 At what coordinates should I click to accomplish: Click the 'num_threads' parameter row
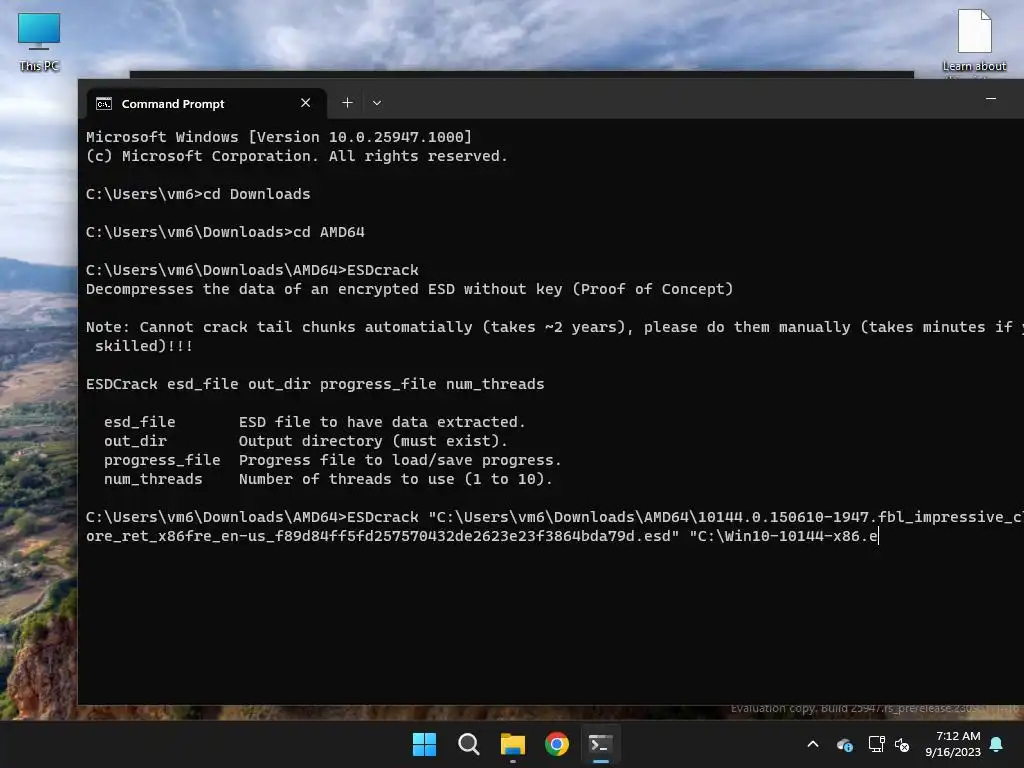[x=328, y=479]
